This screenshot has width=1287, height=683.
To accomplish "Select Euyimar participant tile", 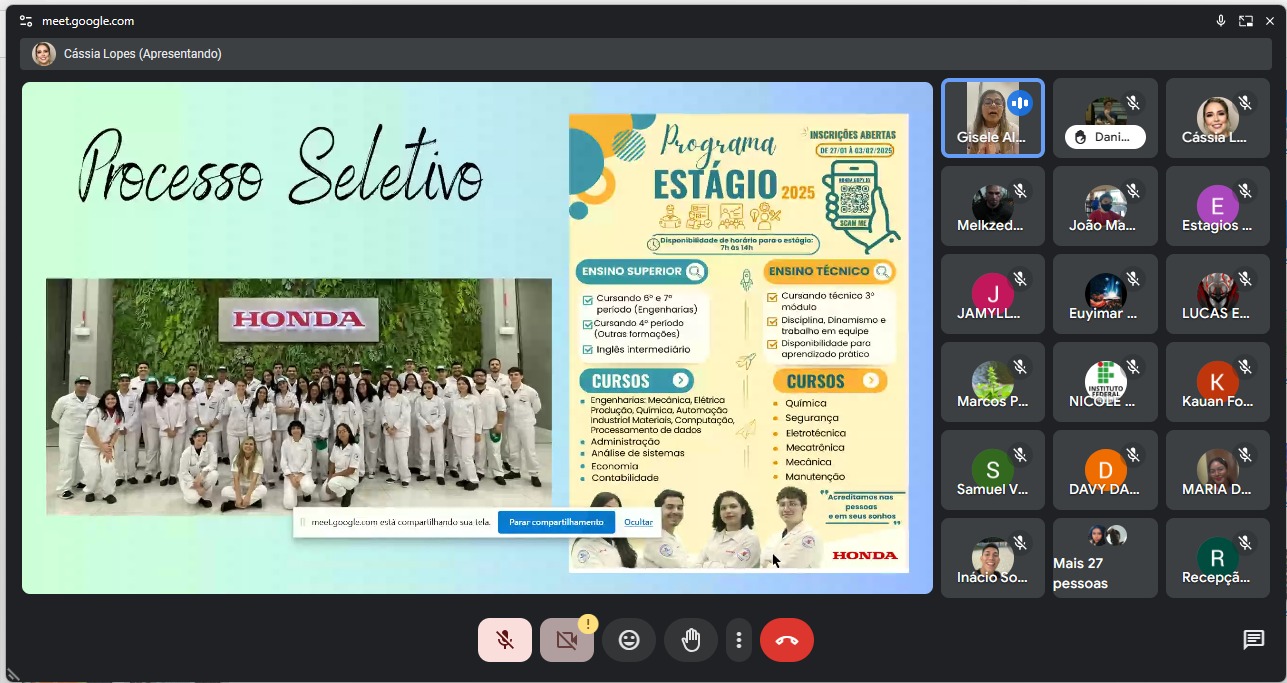I will click(1105, 294).
